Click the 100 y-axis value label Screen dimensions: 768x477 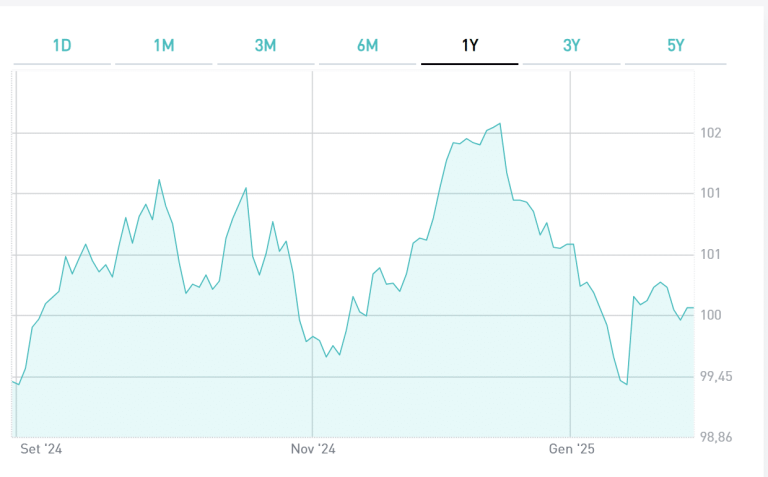click(x=711, y=316)
